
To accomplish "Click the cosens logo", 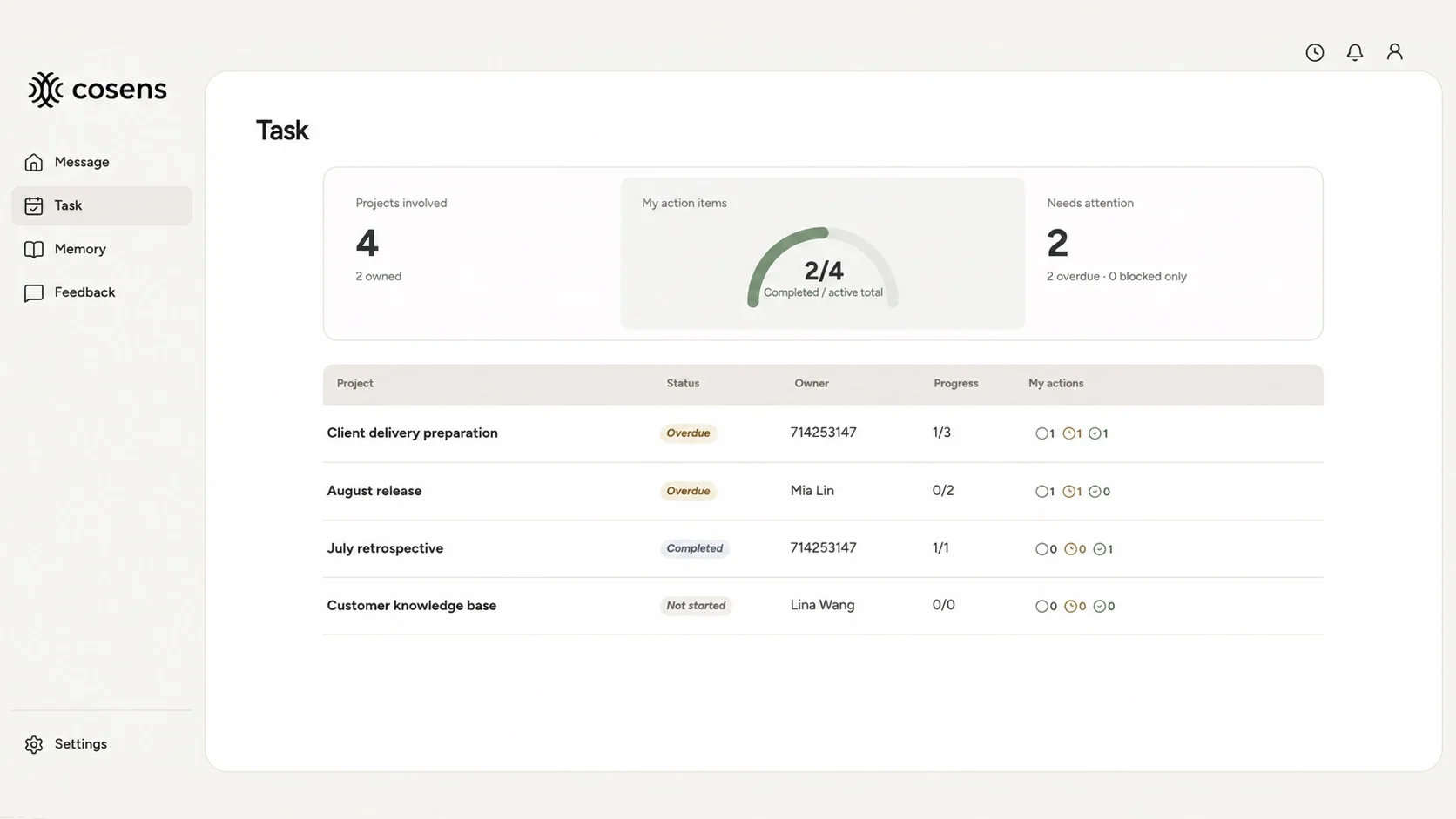I will [97, 89].
